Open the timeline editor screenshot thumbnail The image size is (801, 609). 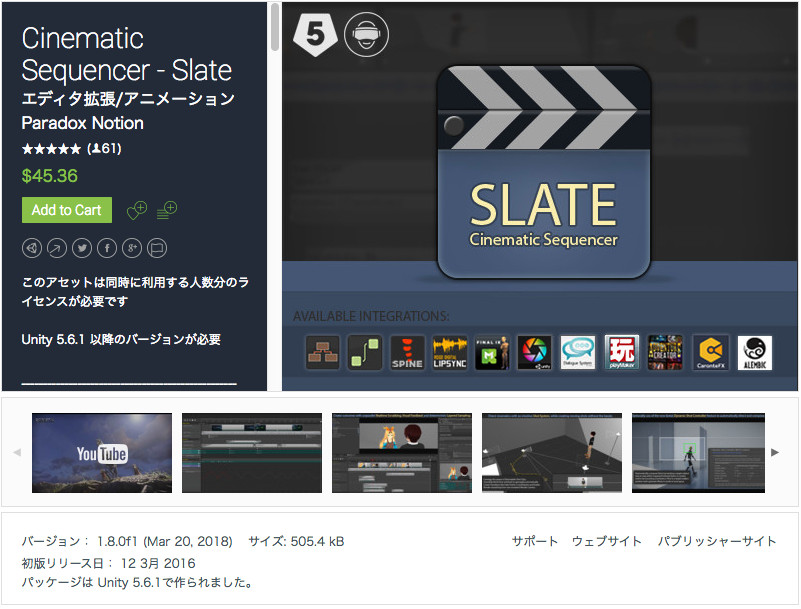[252, 453]
